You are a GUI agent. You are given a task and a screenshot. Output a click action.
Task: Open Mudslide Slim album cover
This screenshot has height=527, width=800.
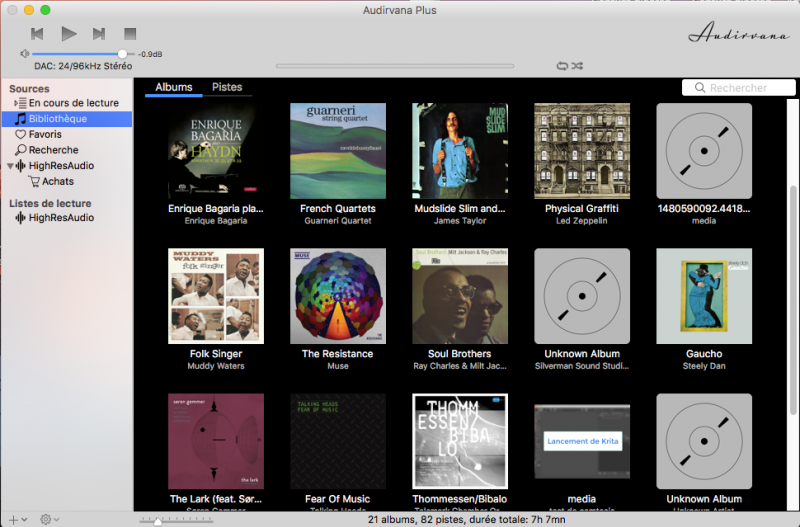pos(460,151)
